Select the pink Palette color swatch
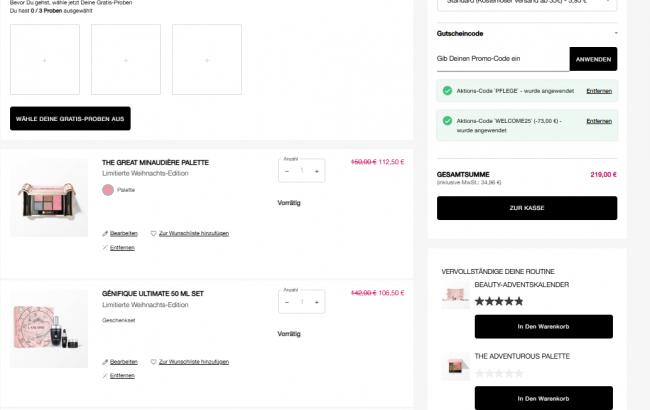 108,189
